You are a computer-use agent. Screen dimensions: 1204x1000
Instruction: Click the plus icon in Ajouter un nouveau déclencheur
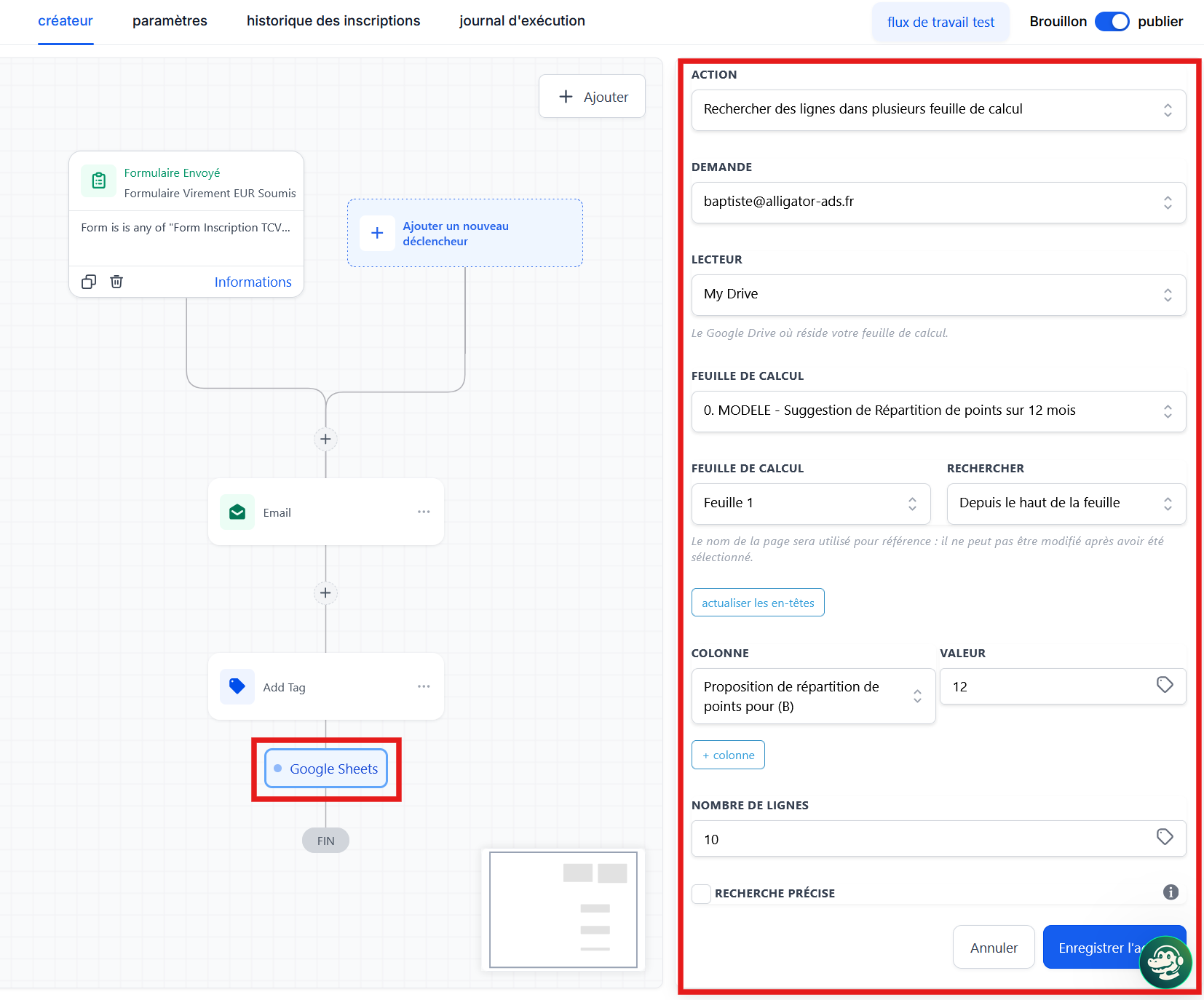377,233
